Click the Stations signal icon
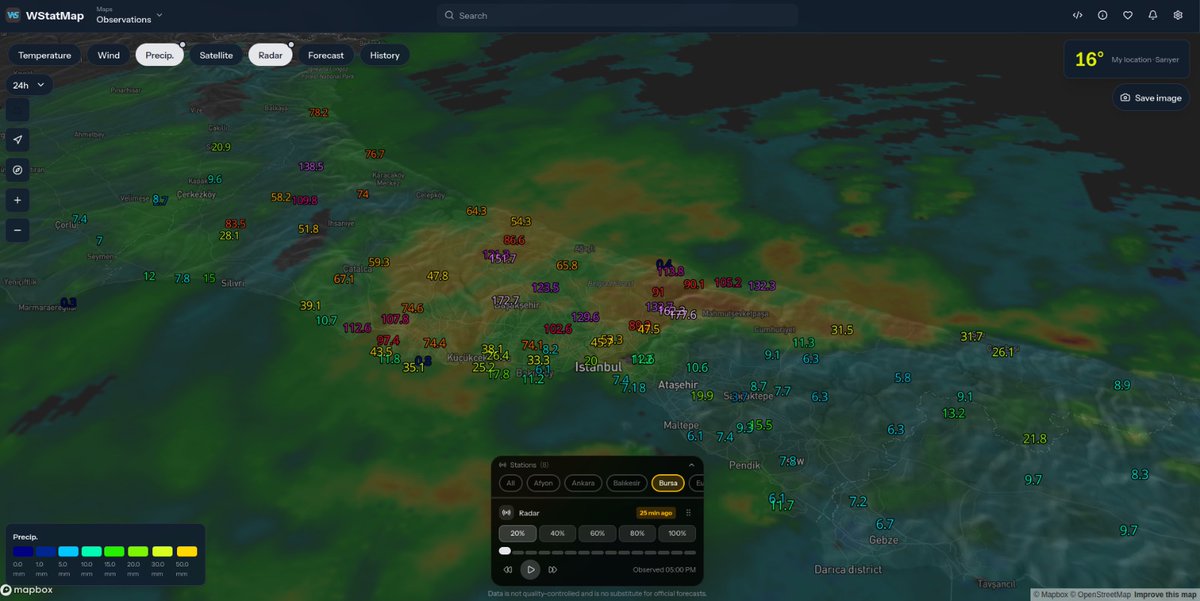 tap(503, 465)
